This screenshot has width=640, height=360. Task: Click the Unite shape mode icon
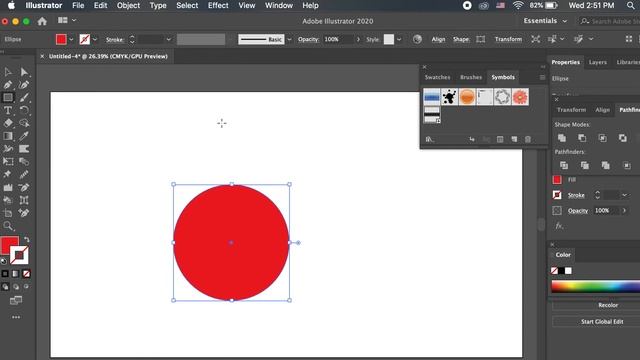pyautogui.click(x=562, y=138)
